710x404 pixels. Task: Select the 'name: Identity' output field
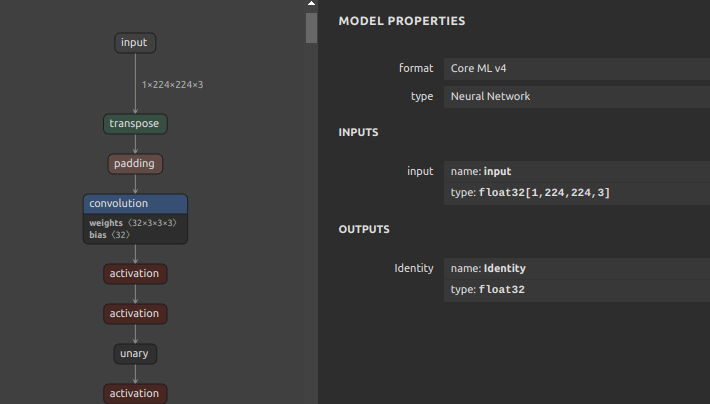(576, 268)
